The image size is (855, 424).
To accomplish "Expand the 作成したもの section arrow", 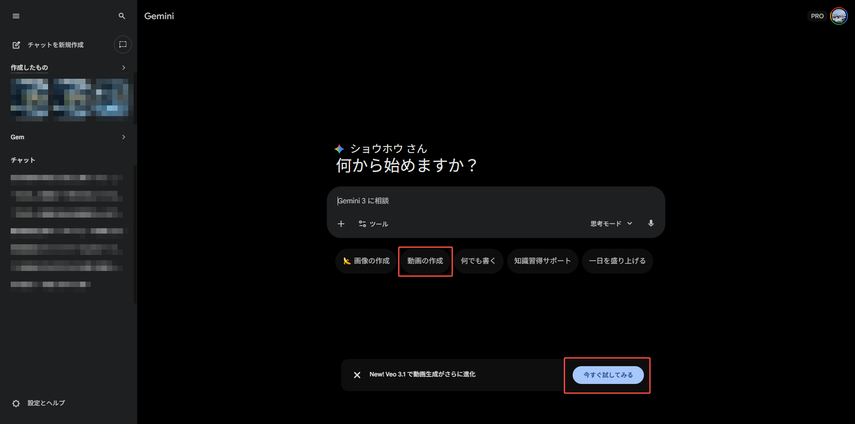I will click(123, 68).
